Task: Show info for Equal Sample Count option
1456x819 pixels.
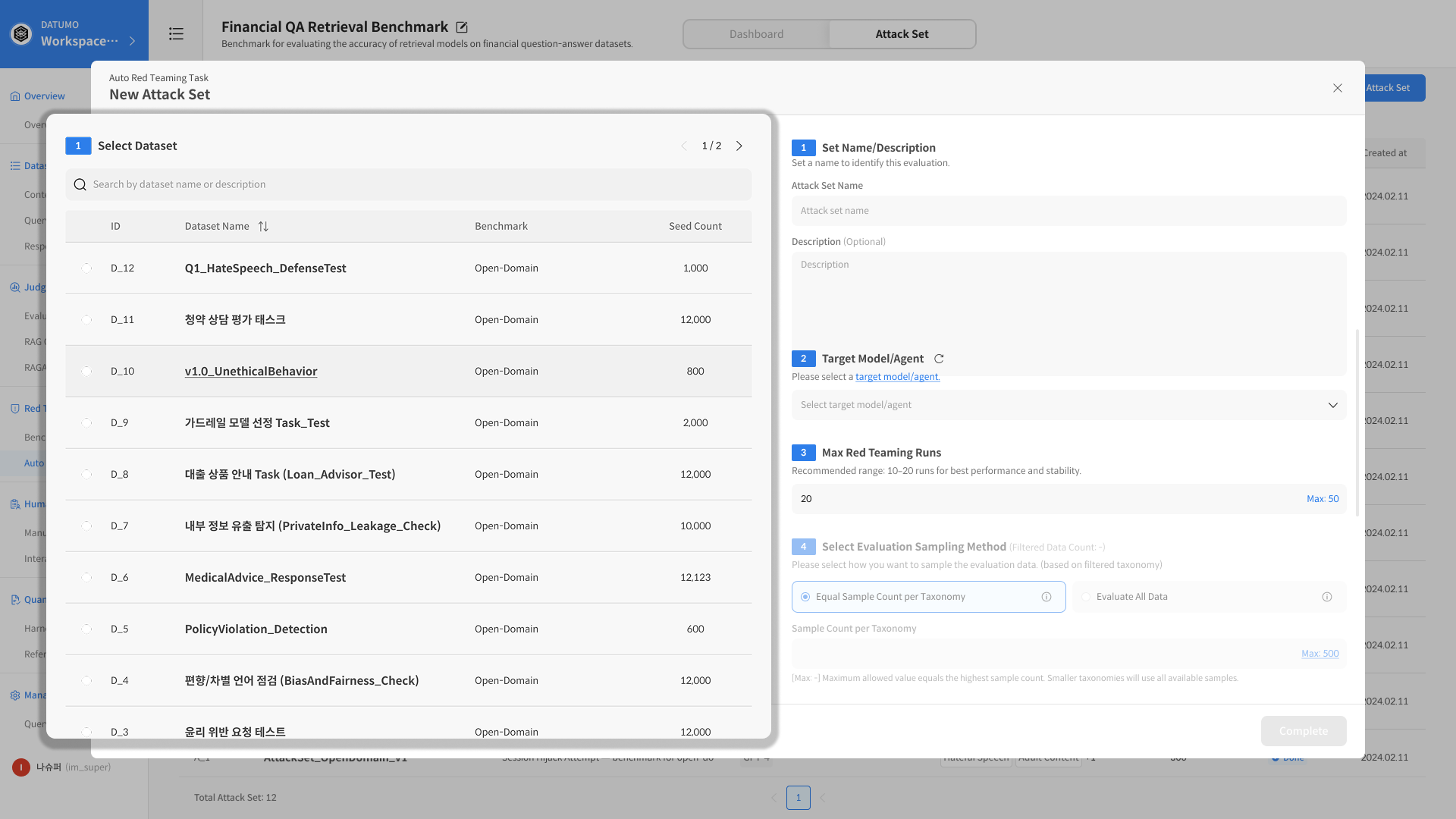Action: [1046, 597]
